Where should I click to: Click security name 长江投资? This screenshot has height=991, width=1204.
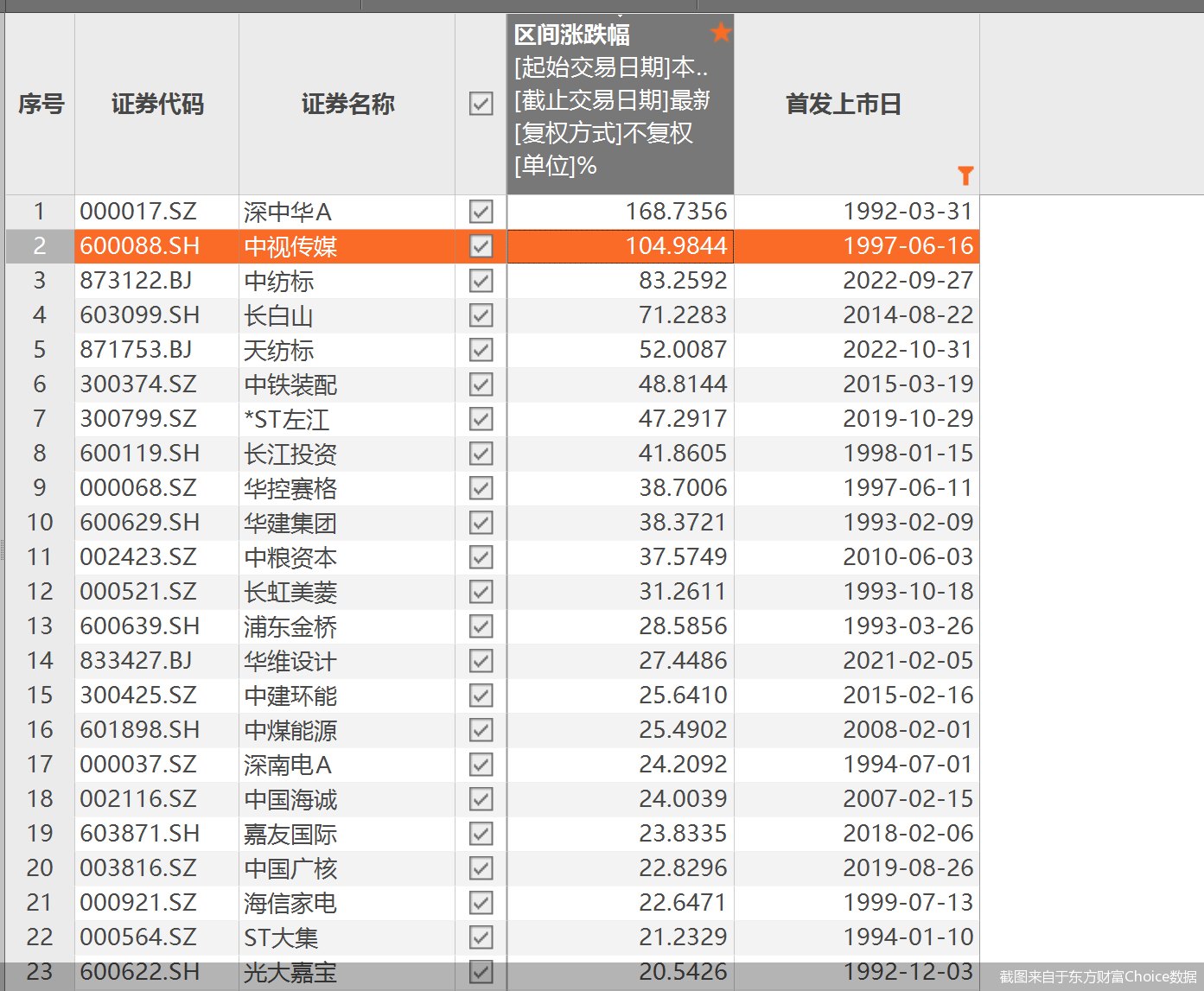[290, 454]
